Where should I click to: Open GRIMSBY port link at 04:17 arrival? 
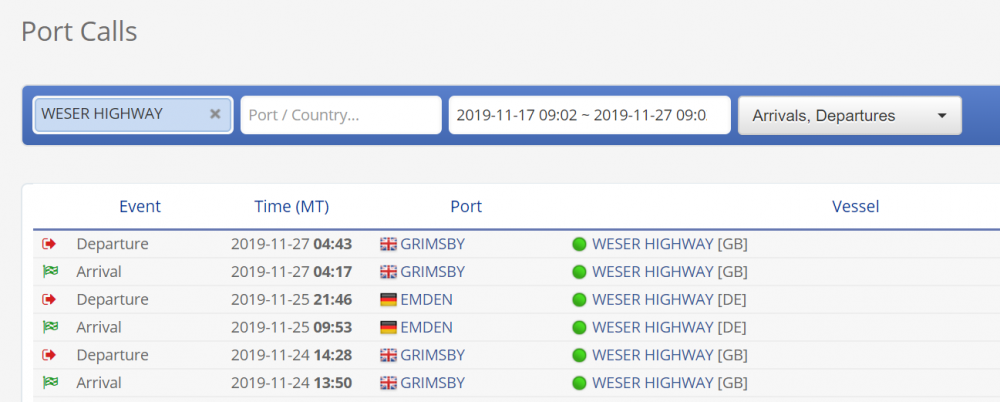click(x=432, y=272)
